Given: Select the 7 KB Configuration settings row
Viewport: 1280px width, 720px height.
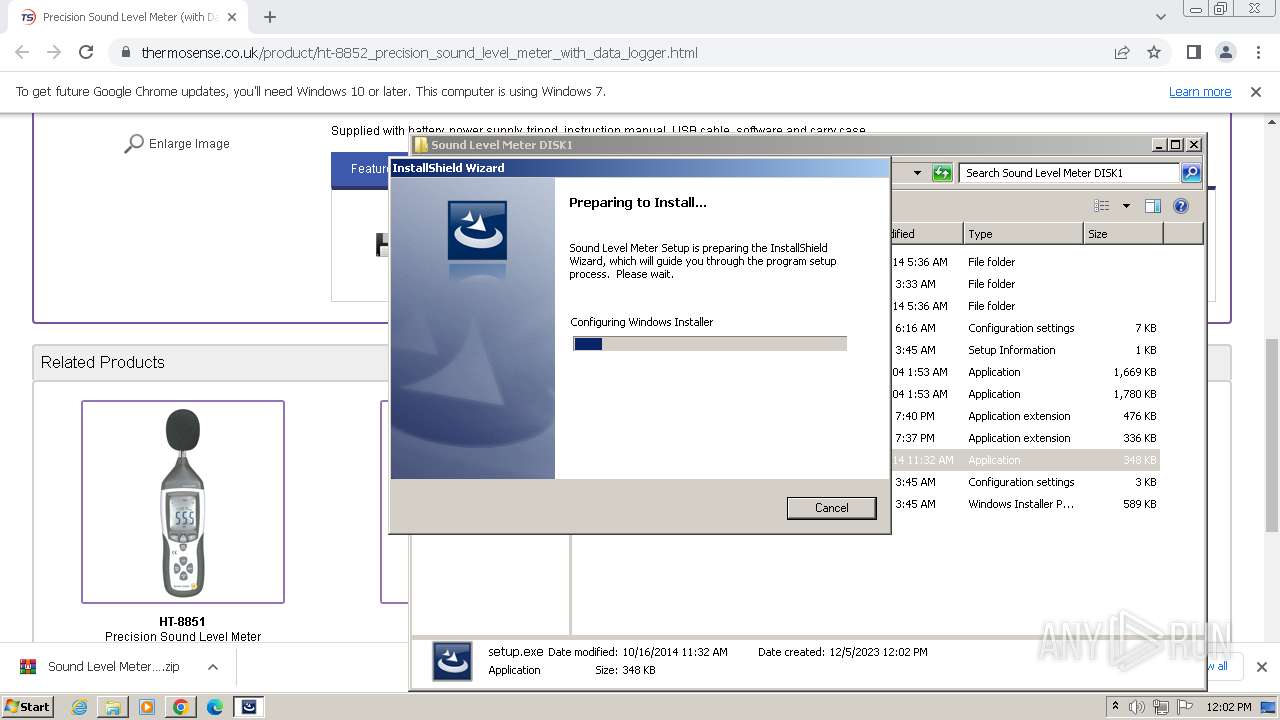Looking at the screenshot, I should [1024, 328].
